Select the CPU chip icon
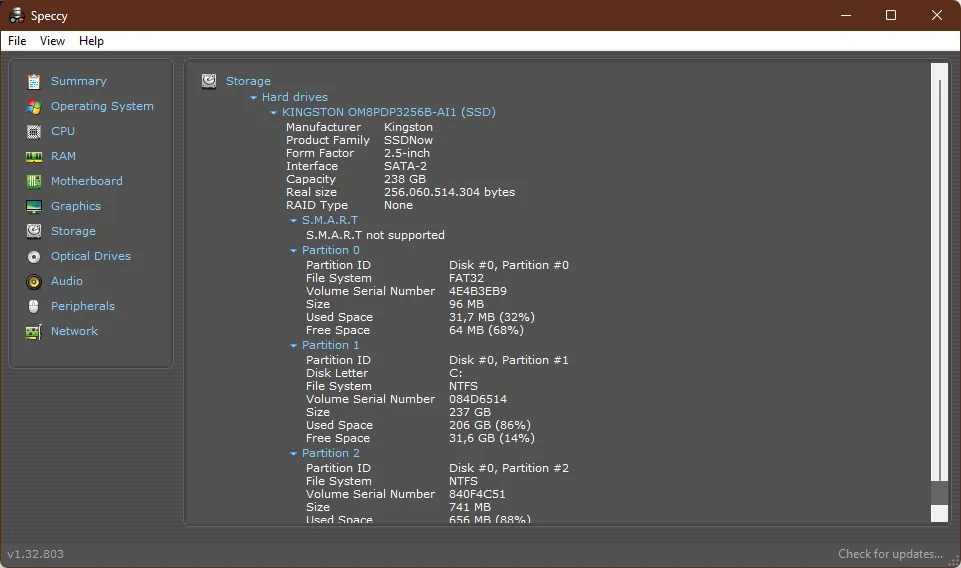This screenshot has width=961, height=568. pos(34,131)
